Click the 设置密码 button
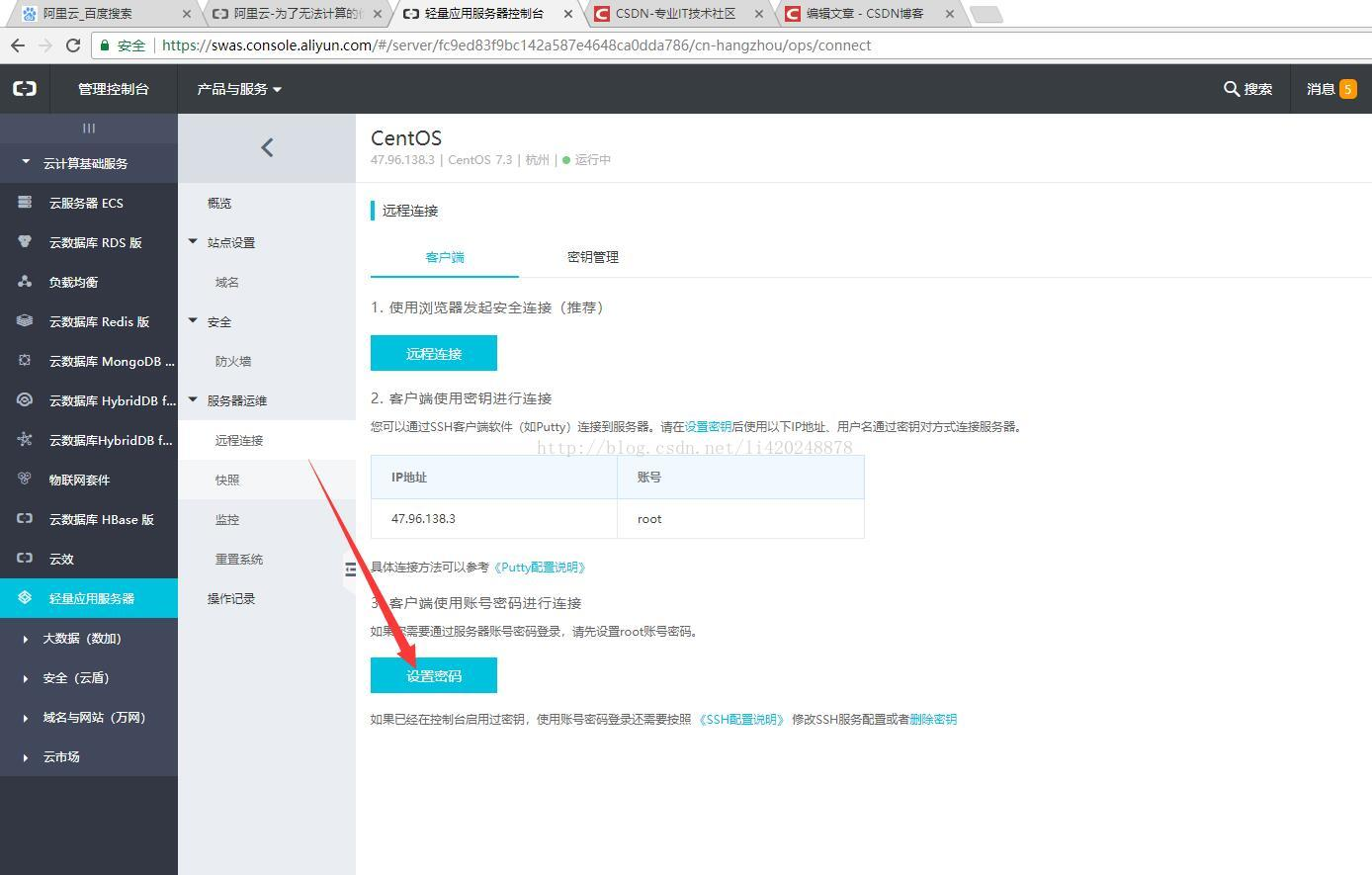 click(x=434, y=675)
